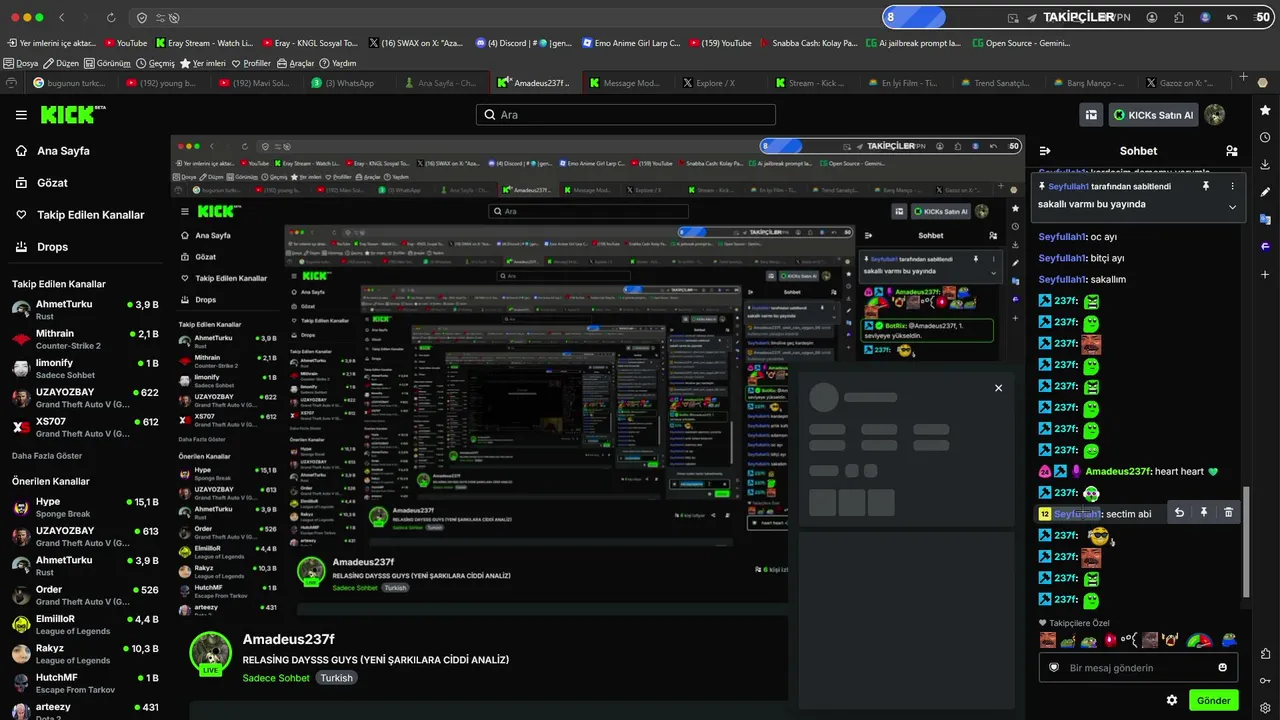
Task: Open chat settings gear
Action: (x=1172, y=700)
